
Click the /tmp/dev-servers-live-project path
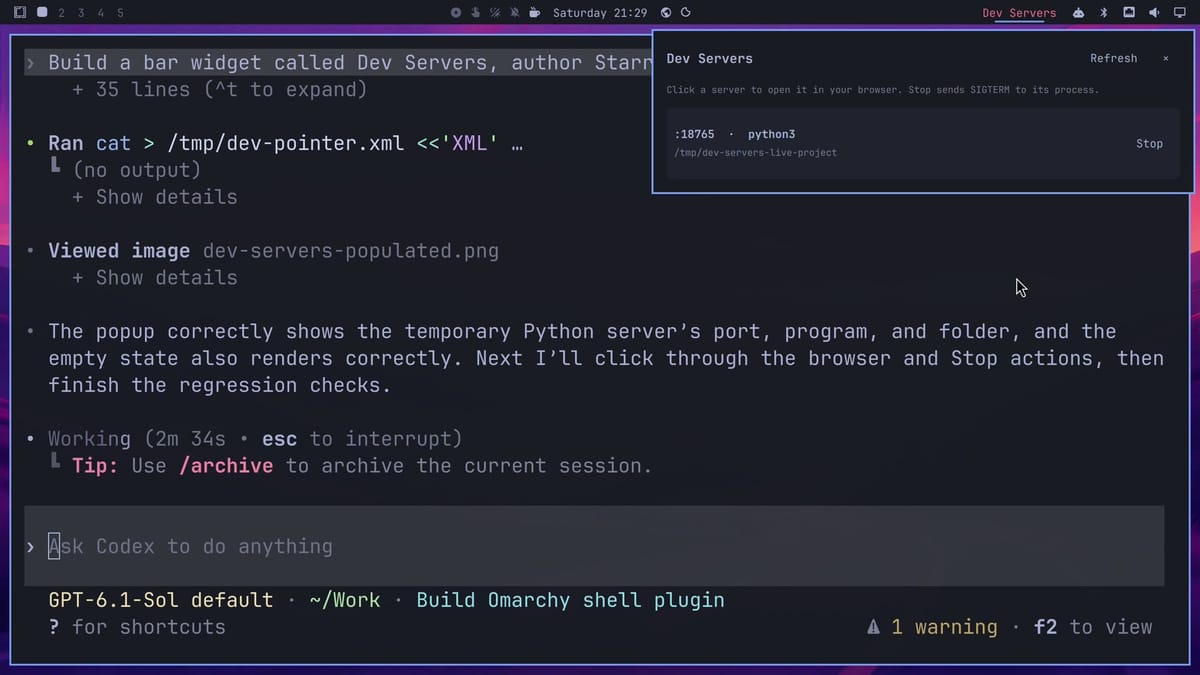point(755,152)
